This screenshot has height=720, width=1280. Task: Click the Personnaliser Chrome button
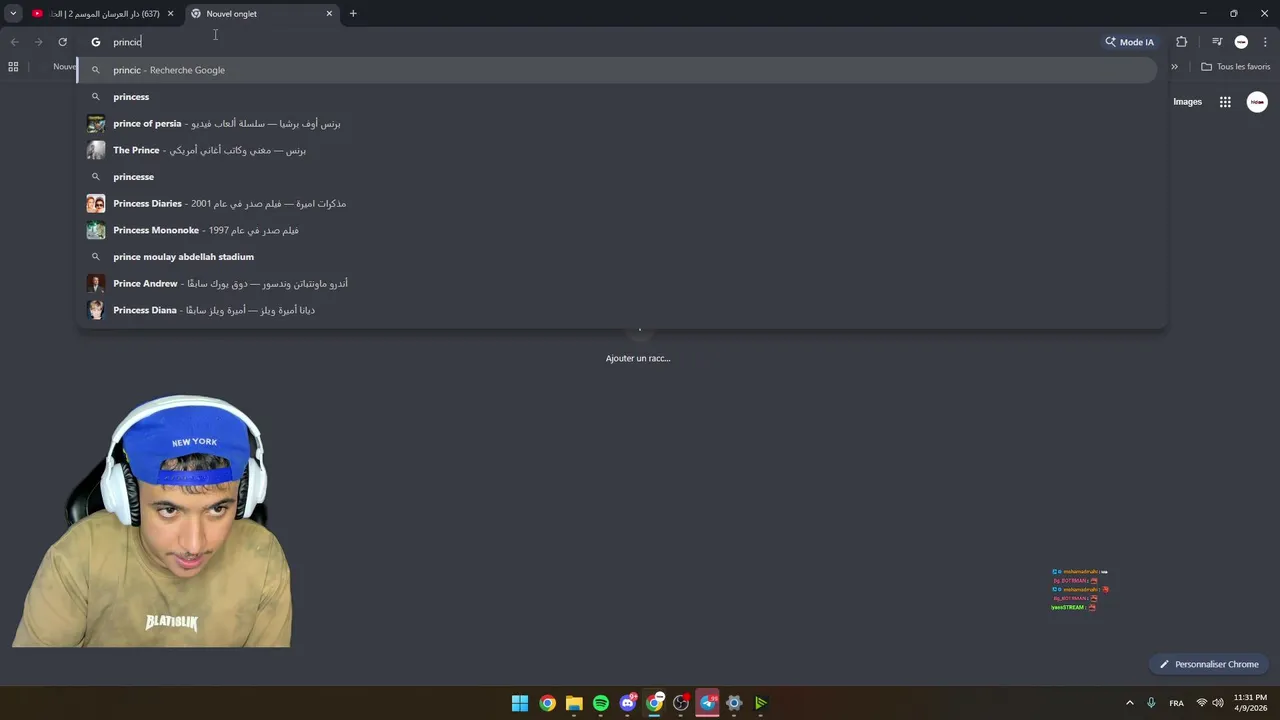[x=1208, y=664]
